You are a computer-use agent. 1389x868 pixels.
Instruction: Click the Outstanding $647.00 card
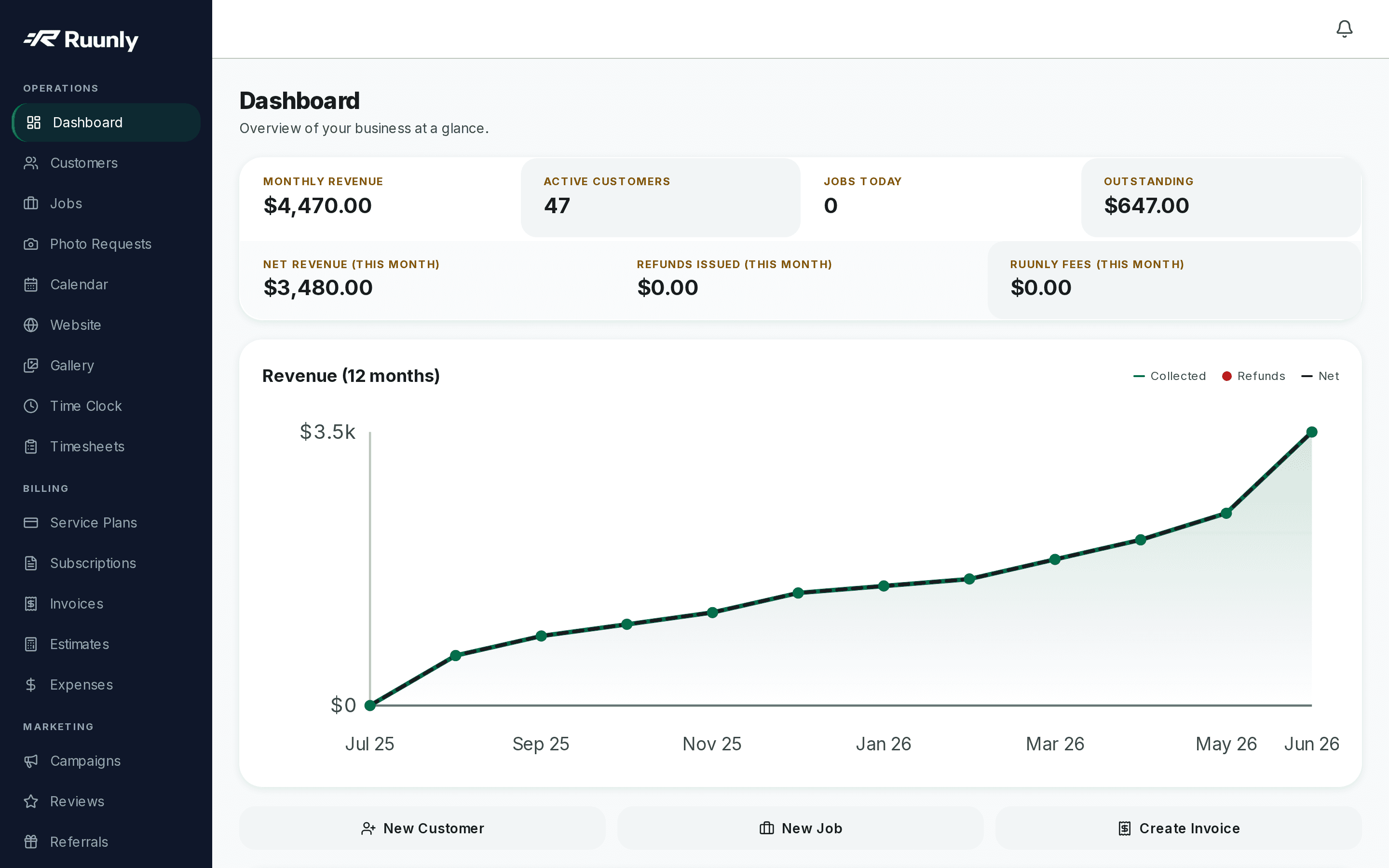pos(1221,198)
